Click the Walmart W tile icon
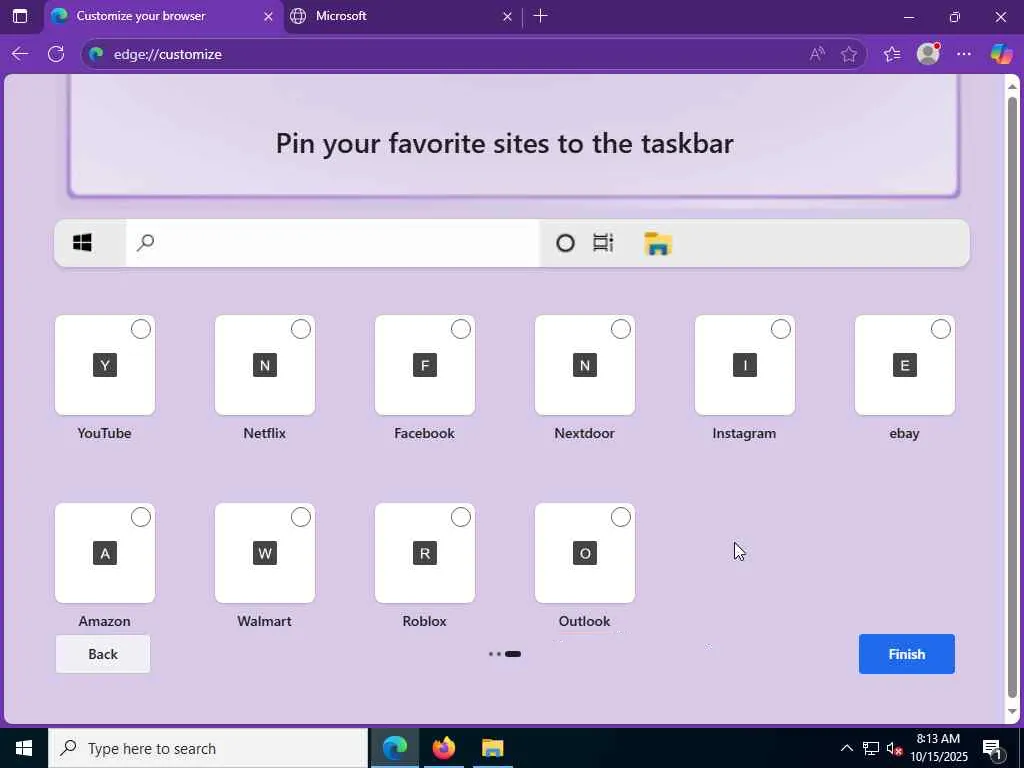This screenshot has height=768, width=1024. pyautogui.click(x=264, y=553)
